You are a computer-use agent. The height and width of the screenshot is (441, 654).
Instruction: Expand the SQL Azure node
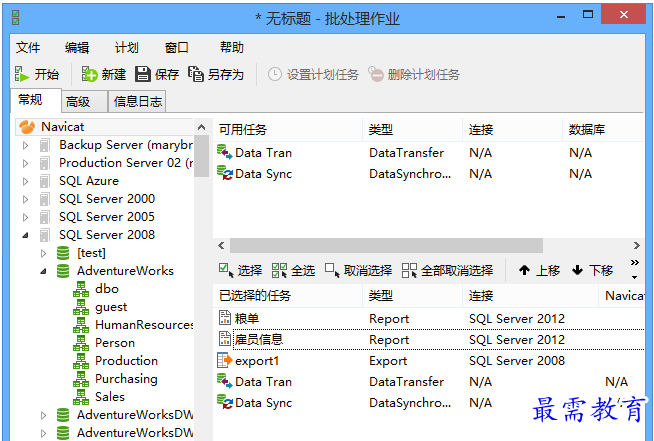[25, 181]
